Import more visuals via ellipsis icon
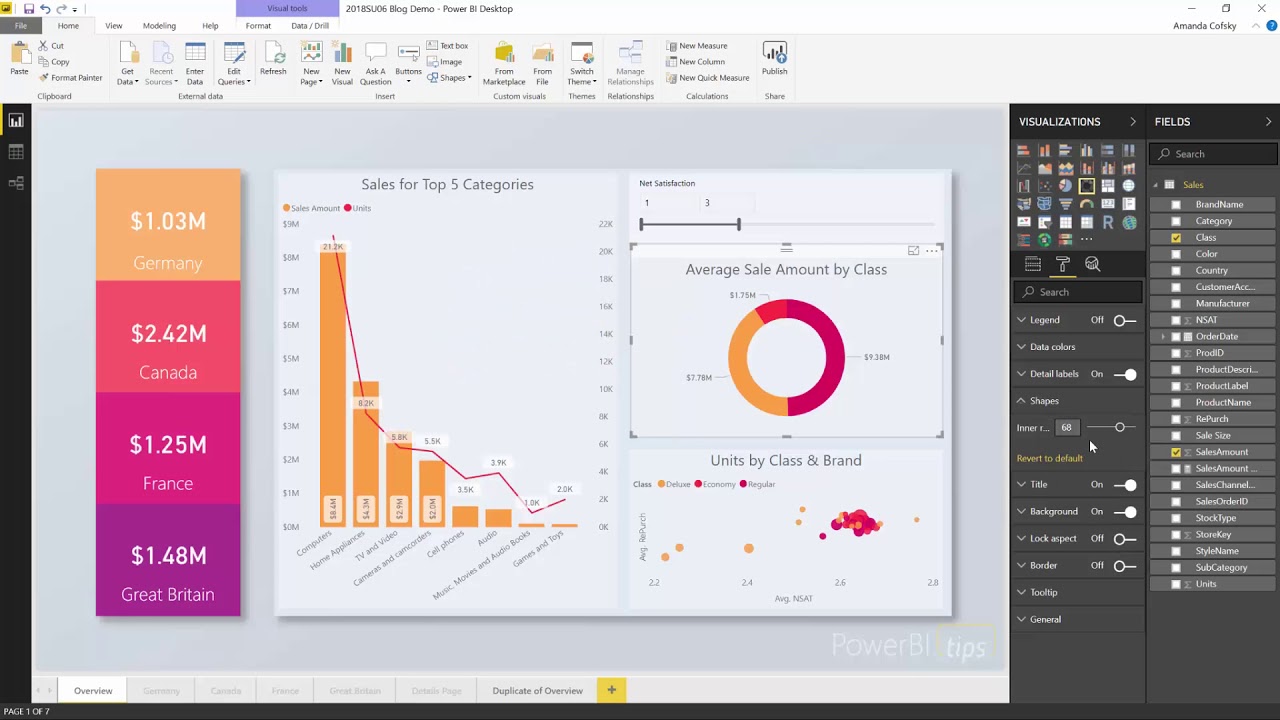The height and width of the screenshot is (720, 1280). coord(1087,239)
